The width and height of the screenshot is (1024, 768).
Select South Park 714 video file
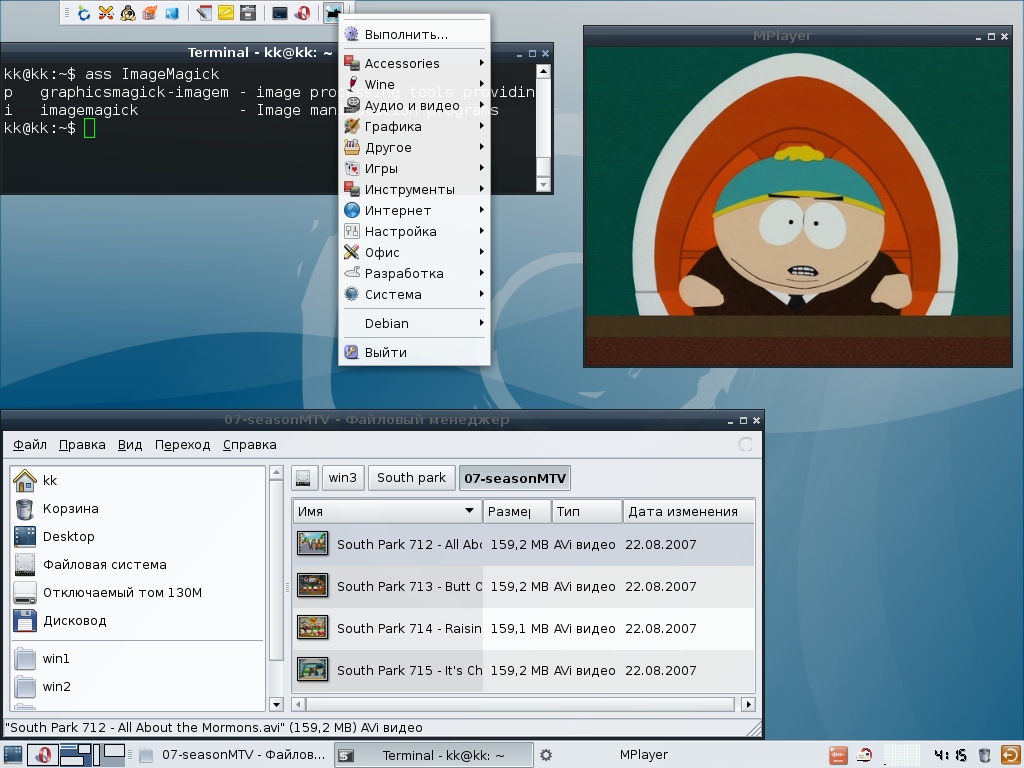pos(409,629)
